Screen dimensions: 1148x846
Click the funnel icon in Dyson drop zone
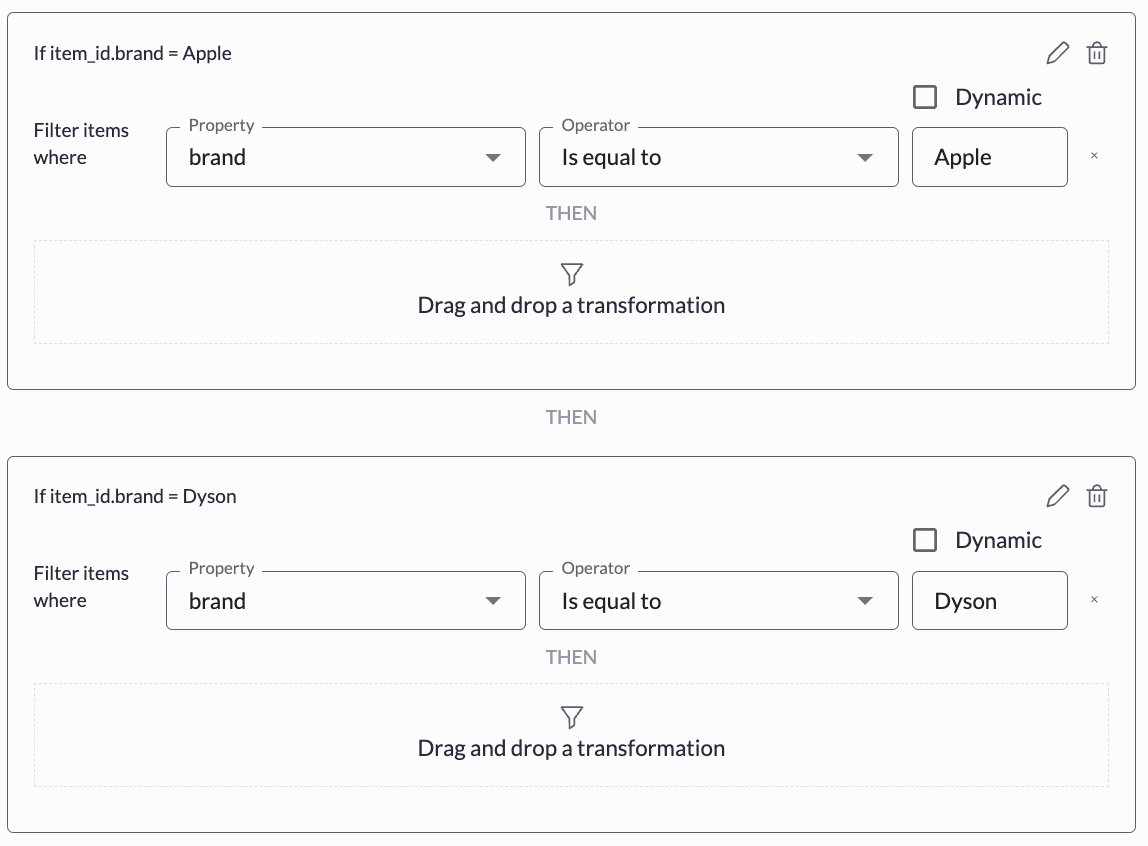571,717
